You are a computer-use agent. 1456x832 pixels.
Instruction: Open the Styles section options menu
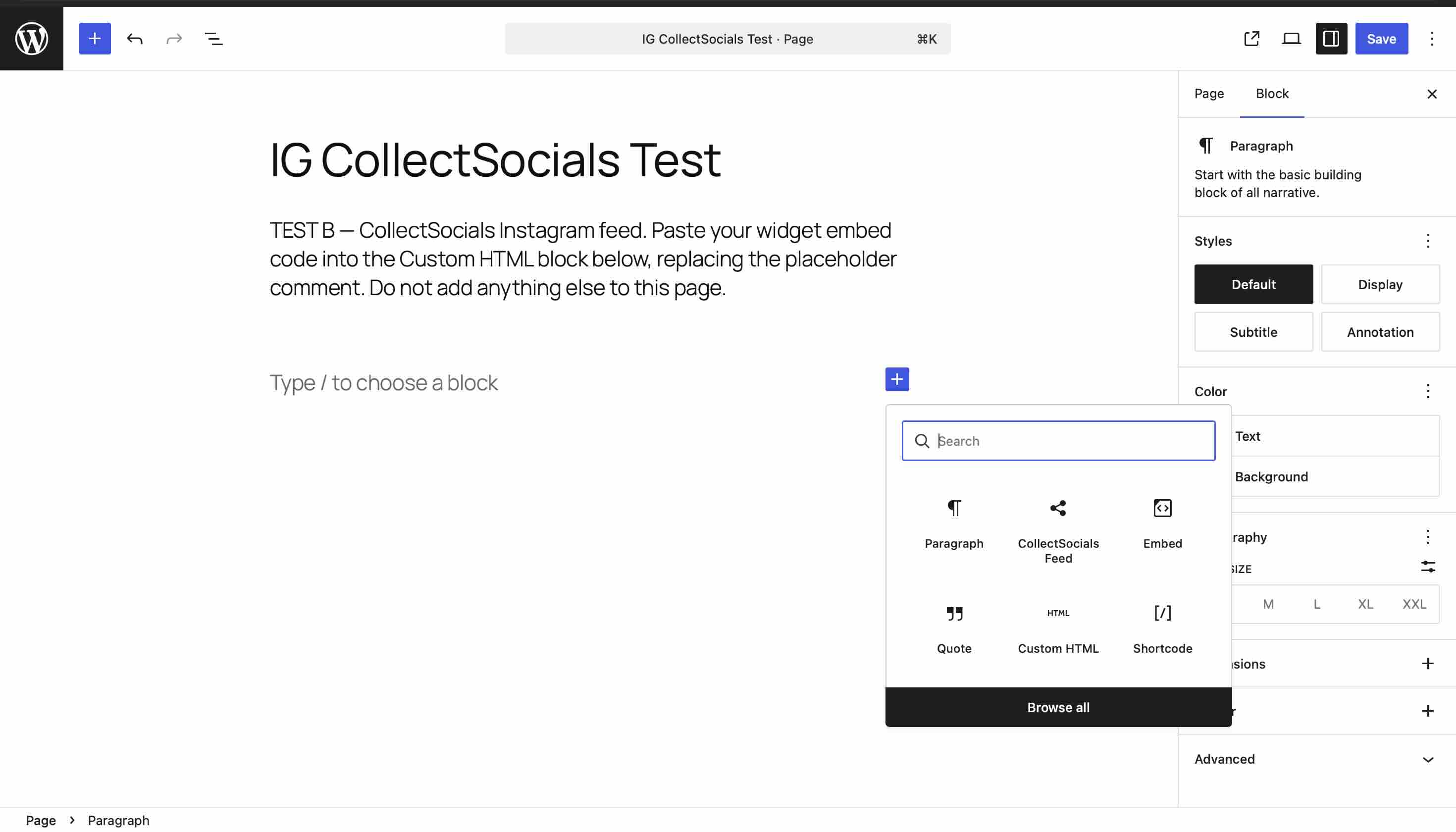click(x=1427, y=241)
